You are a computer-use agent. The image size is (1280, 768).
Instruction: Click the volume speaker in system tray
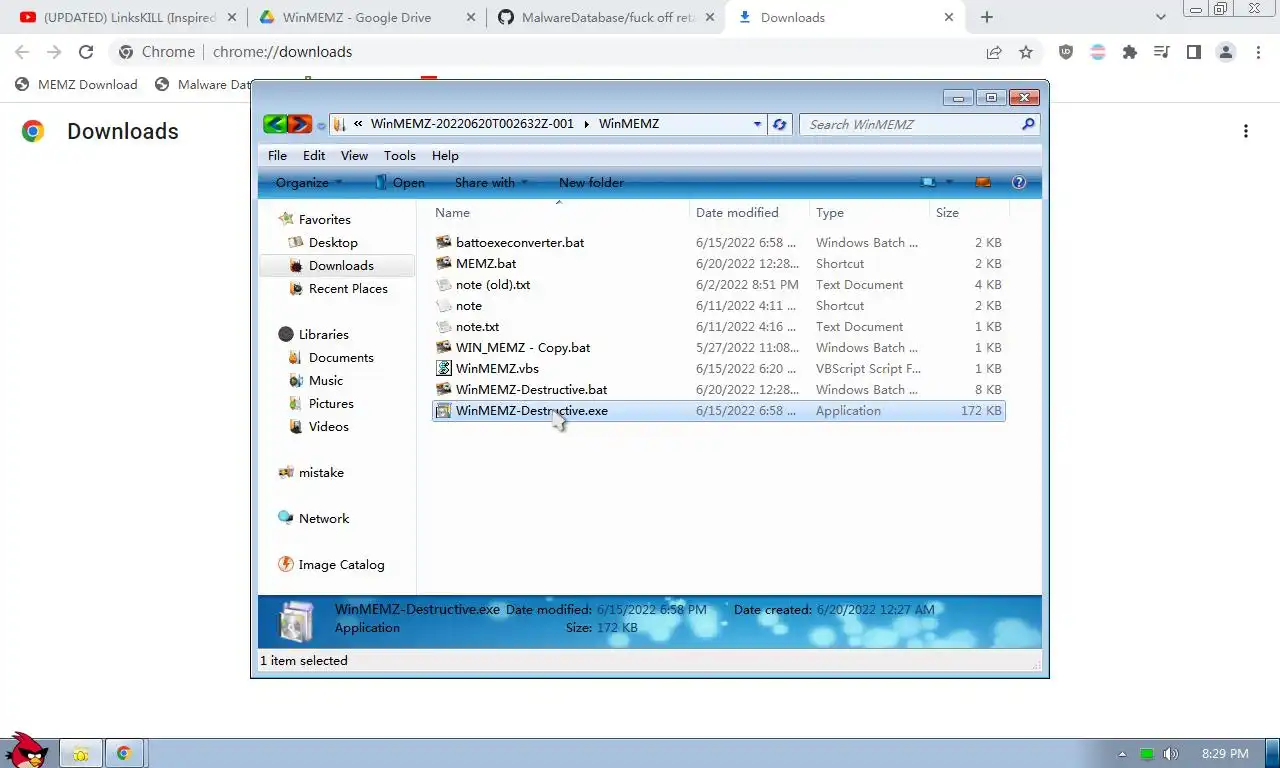1171,754
